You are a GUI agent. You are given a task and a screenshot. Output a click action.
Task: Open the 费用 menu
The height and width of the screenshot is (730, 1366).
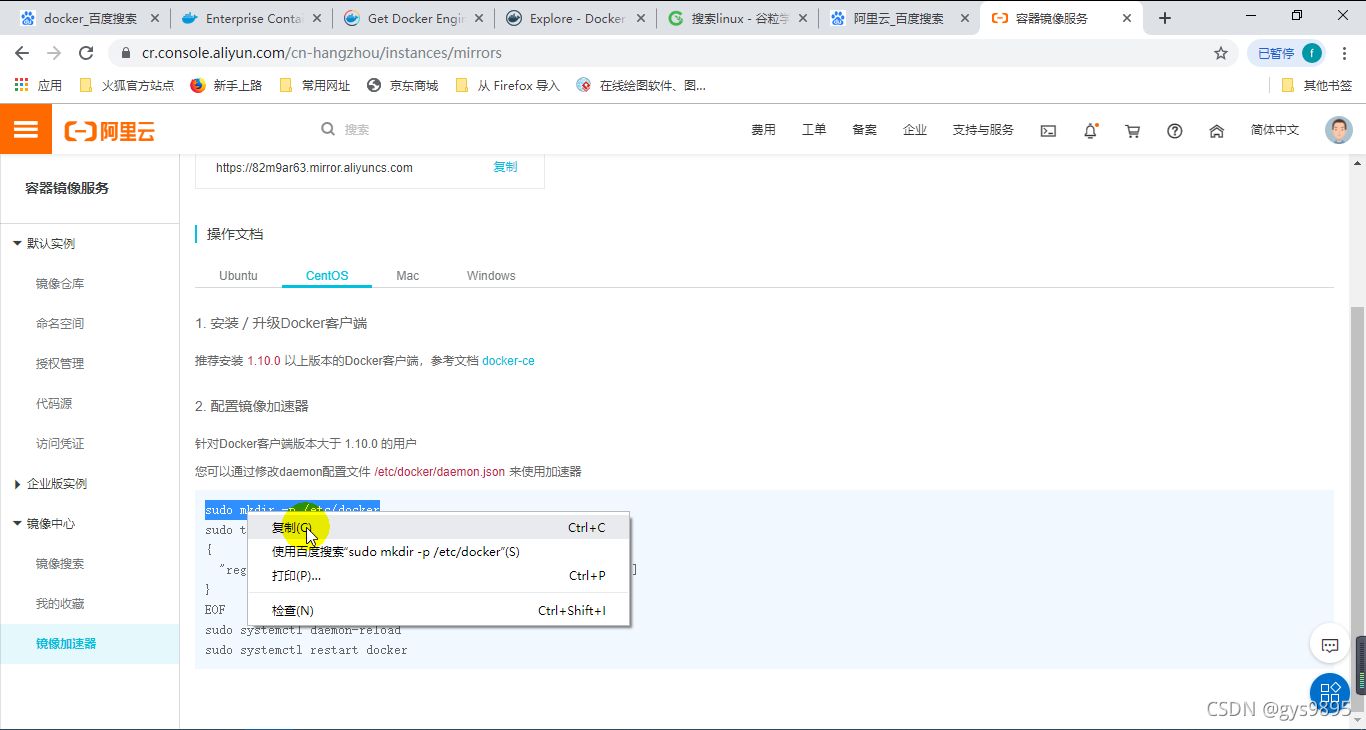764,130
